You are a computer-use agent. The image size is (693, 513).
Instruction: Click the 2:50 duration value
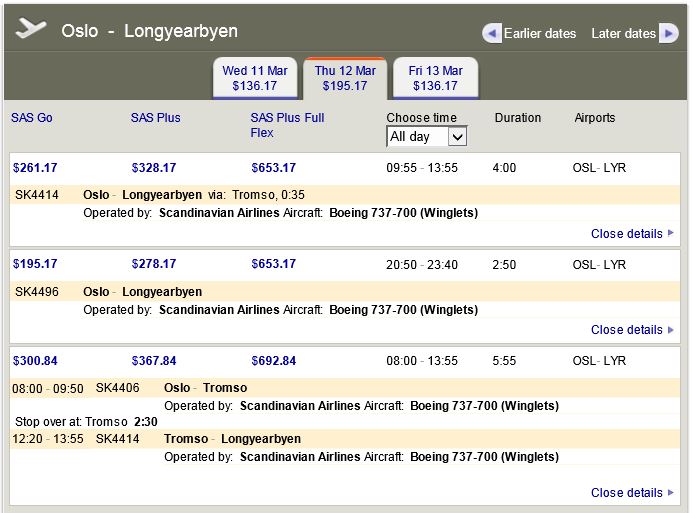pyautogui.click(x=504, y=265)
